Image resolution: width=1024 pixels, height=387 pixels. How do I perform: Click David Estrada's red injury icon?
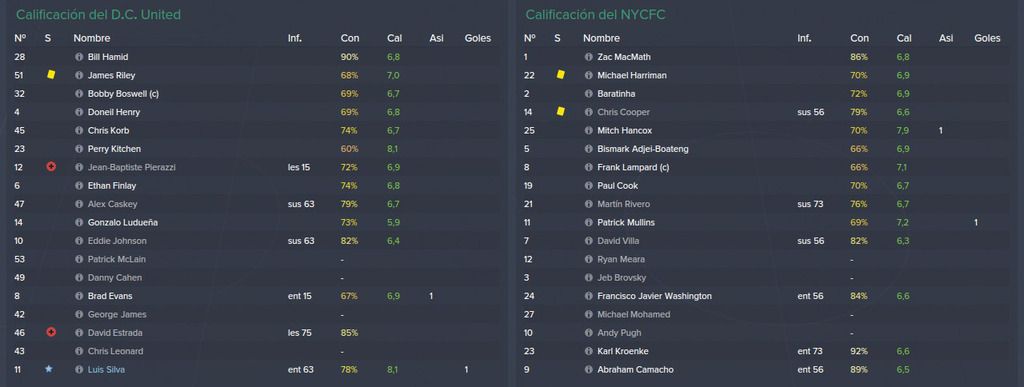pos(51,332)
